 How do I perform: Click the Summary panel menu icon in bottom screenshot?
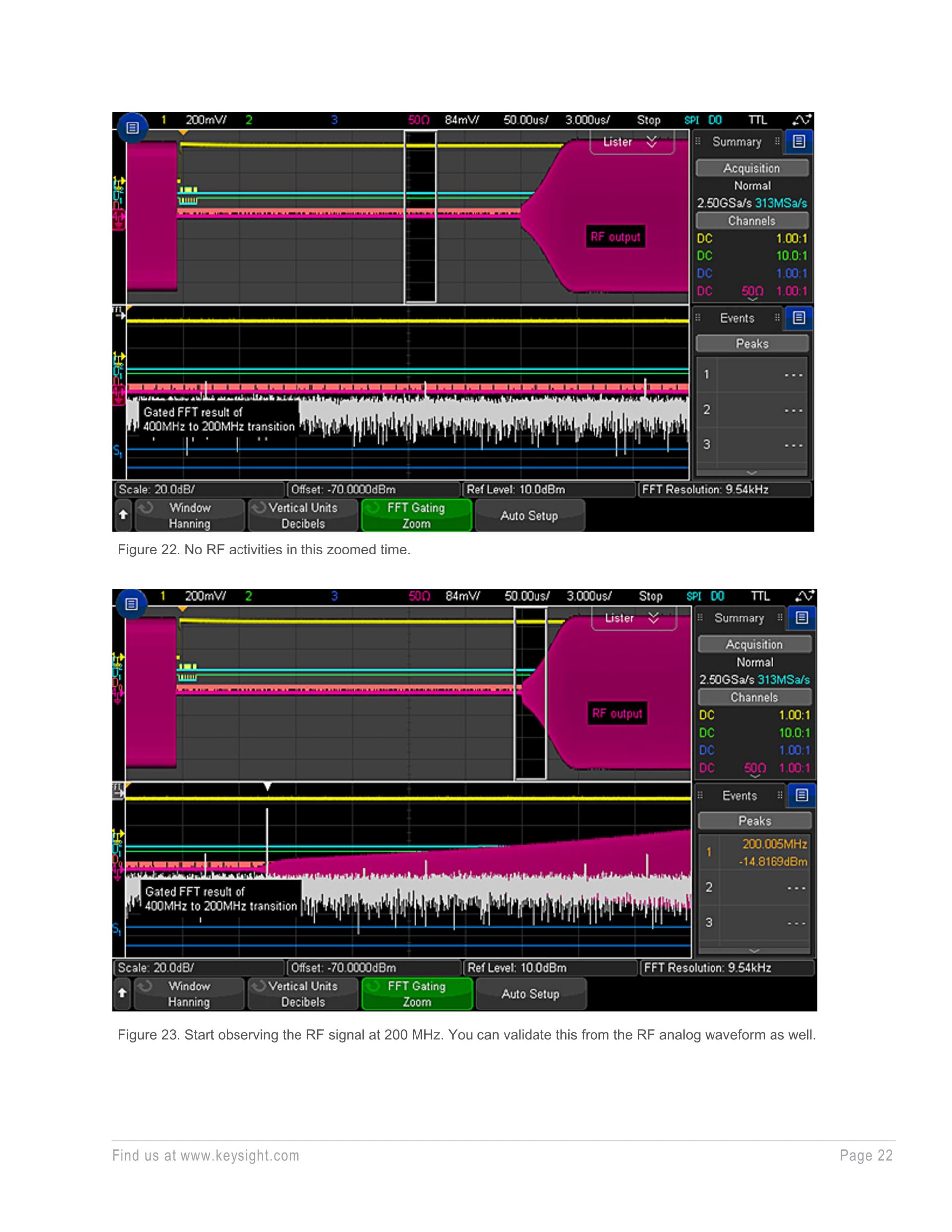801,618
